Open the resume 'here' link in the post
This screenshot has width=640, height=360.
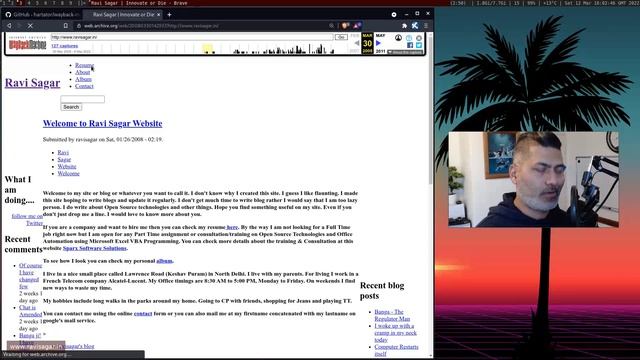(232, 227)
